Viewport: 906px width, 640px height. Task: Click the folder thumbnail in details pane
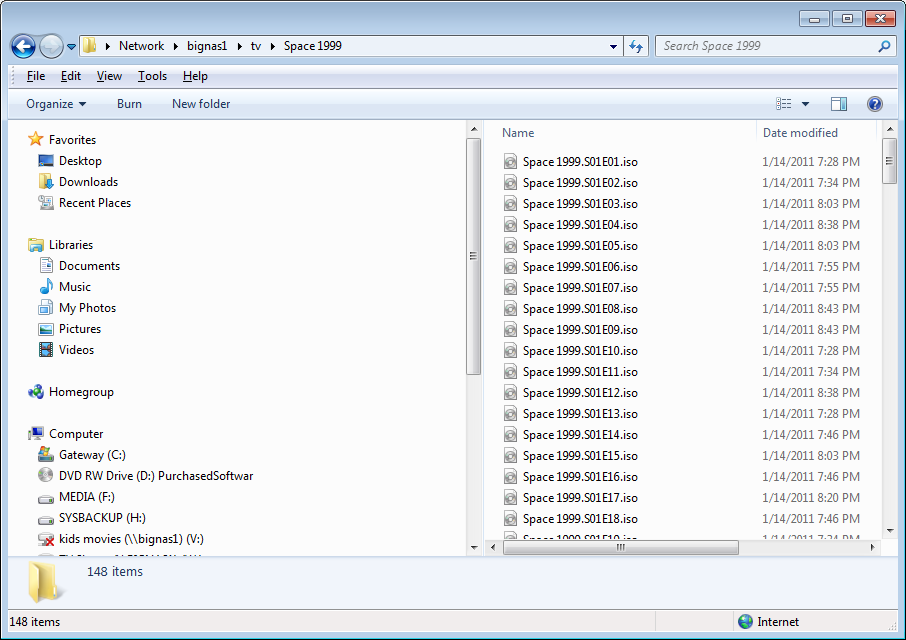44,582
